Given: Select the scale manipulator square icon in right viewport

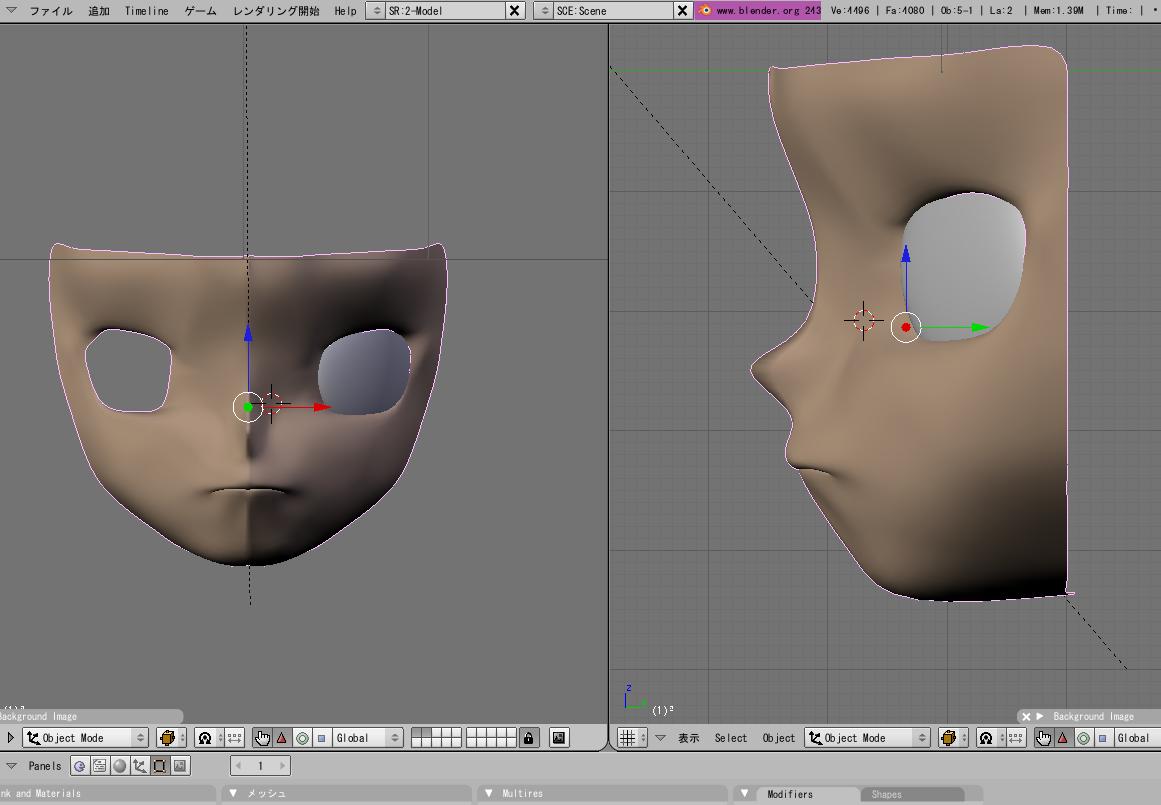Looking at the screenshot, I should [1103, 738].
